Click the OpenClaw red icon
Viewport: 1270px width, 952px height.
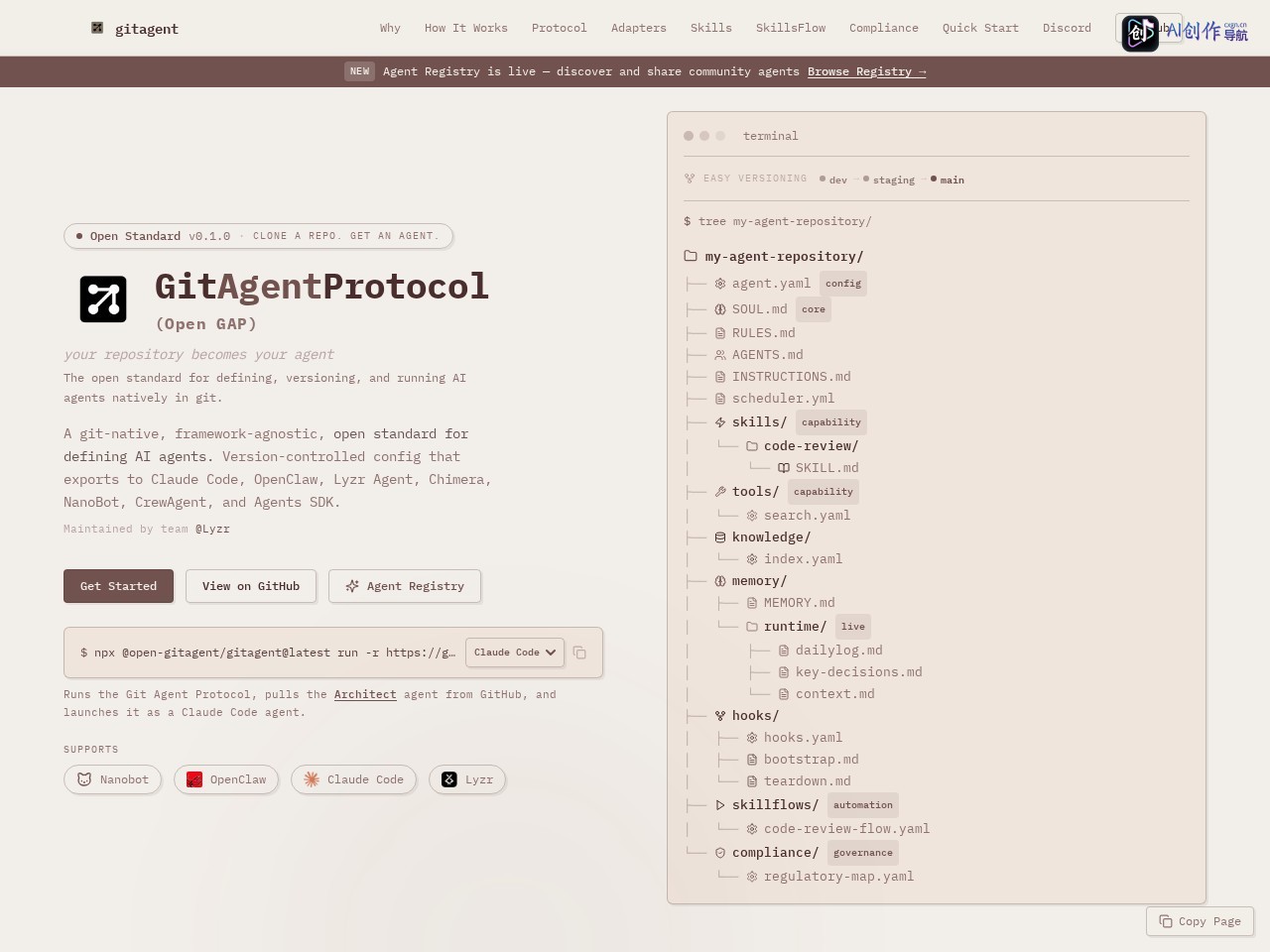click(194, 779)
